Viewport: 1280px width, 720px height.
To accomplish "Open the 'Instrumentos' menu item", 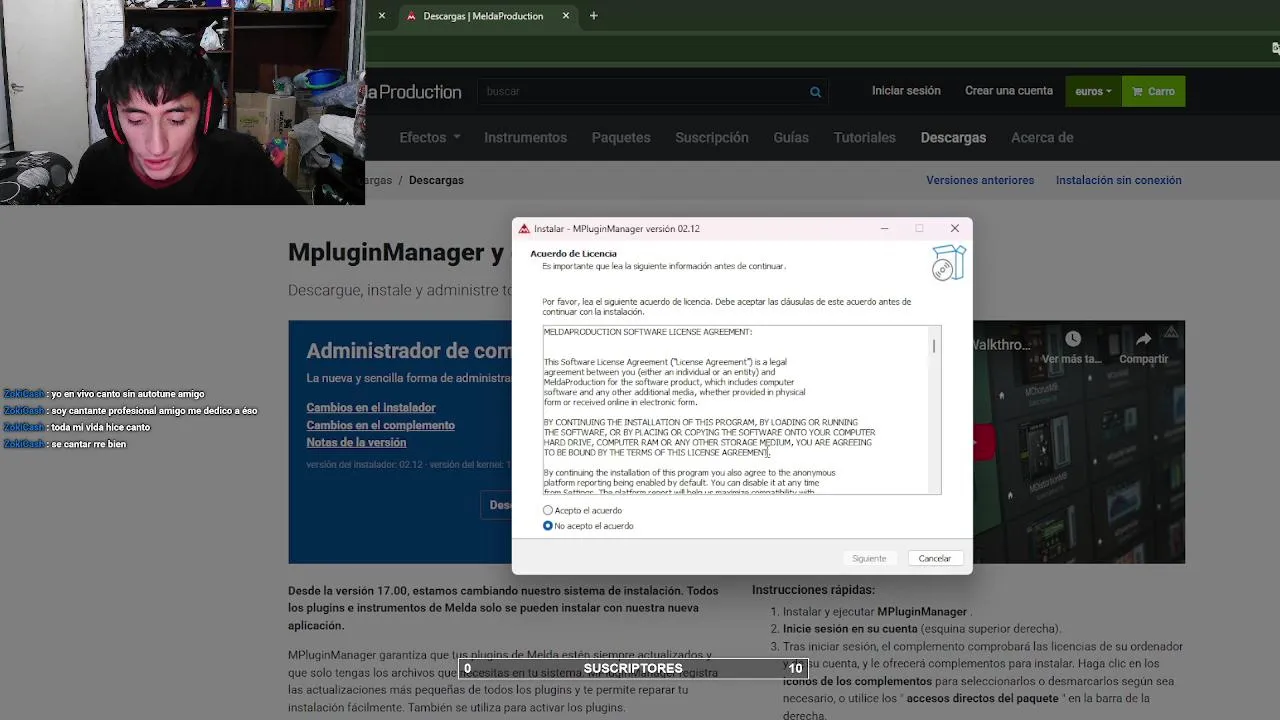I will tap(525, 138).
